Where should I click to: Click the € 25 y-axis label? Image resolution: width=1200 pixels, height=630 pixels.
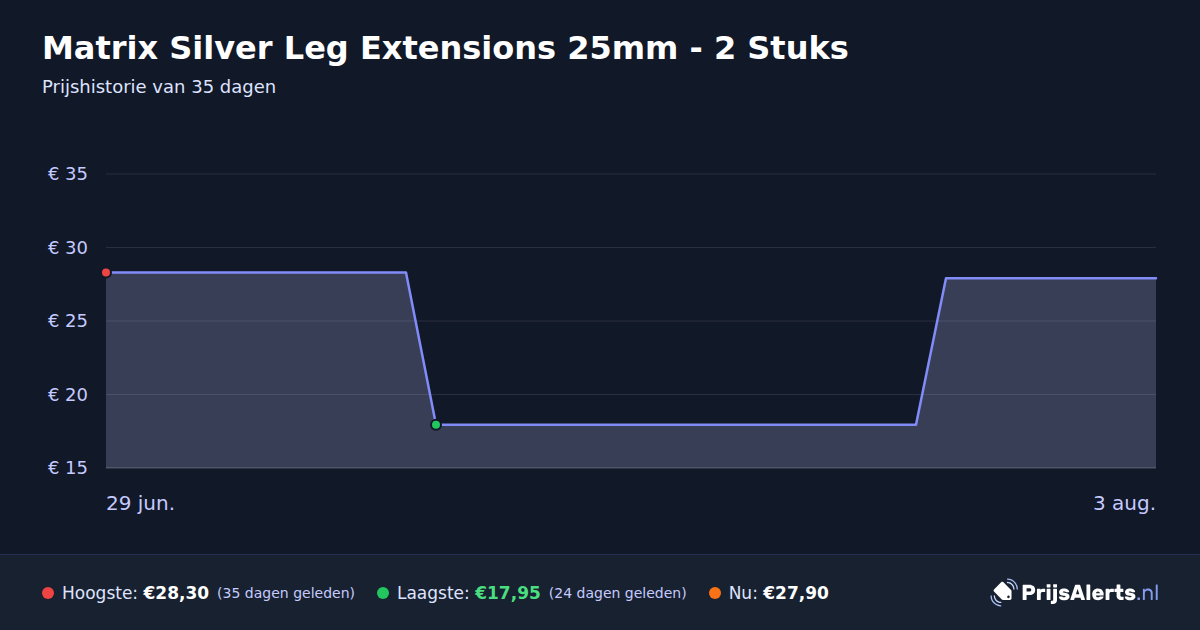68,321
